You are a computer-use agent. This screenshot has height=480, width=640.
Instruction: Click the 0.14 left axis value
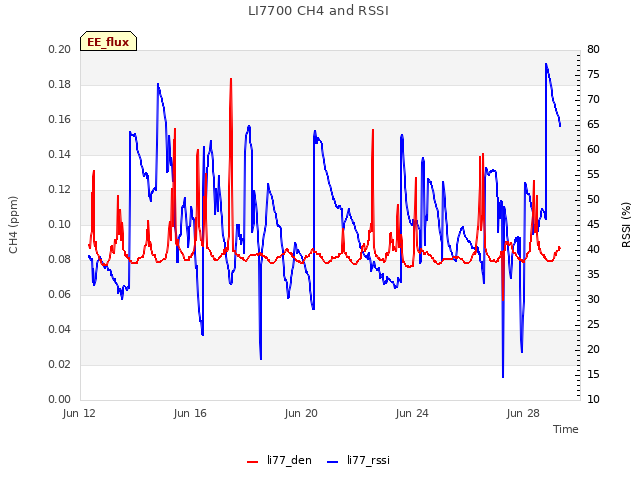pyautogui.click(x=60, y=154)
